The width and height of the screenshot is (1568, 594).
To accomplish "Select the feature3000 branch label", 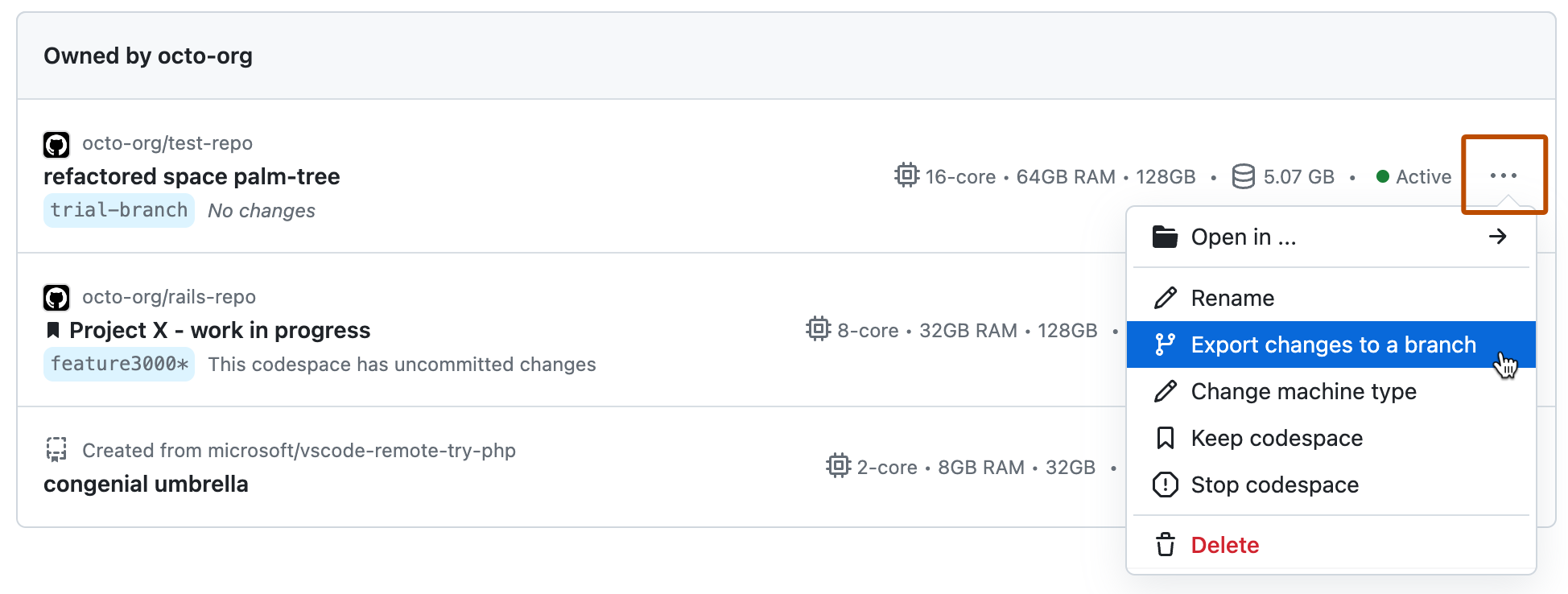I will [x=118, y=364].
